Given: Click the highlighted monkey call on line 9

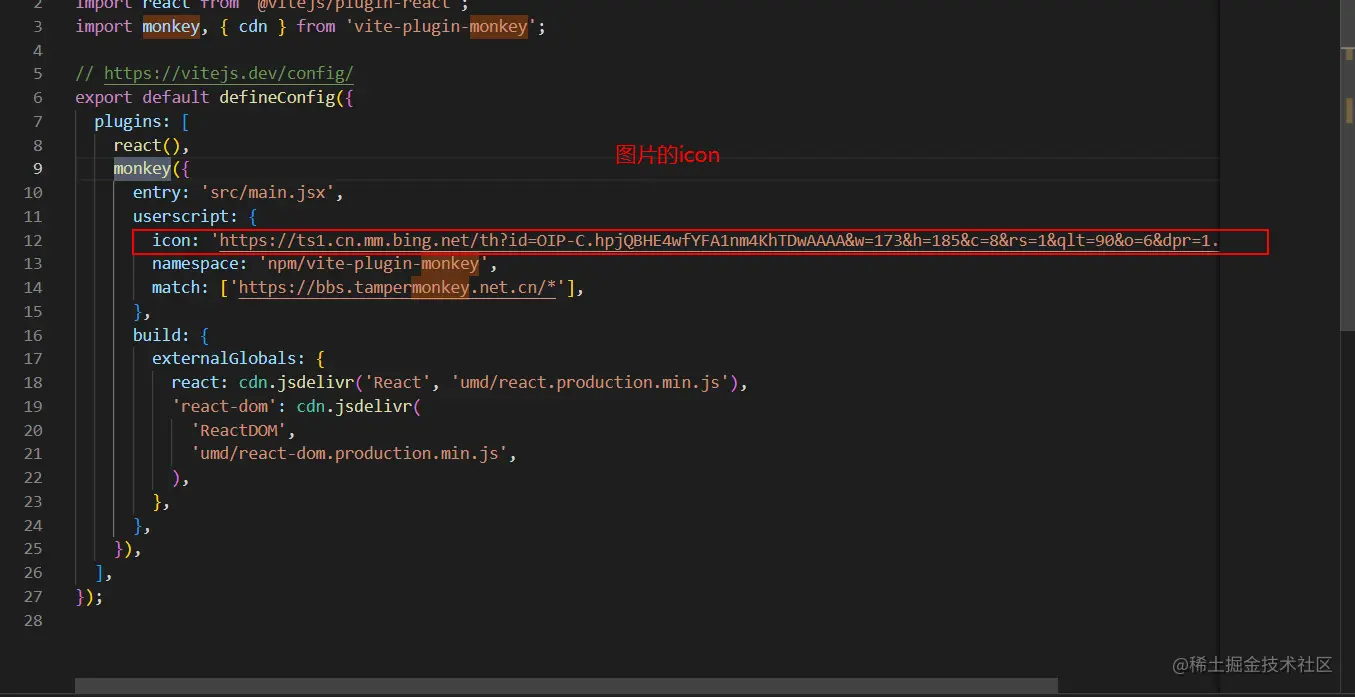Looking at the screenshot, I should tap(142, 169).
